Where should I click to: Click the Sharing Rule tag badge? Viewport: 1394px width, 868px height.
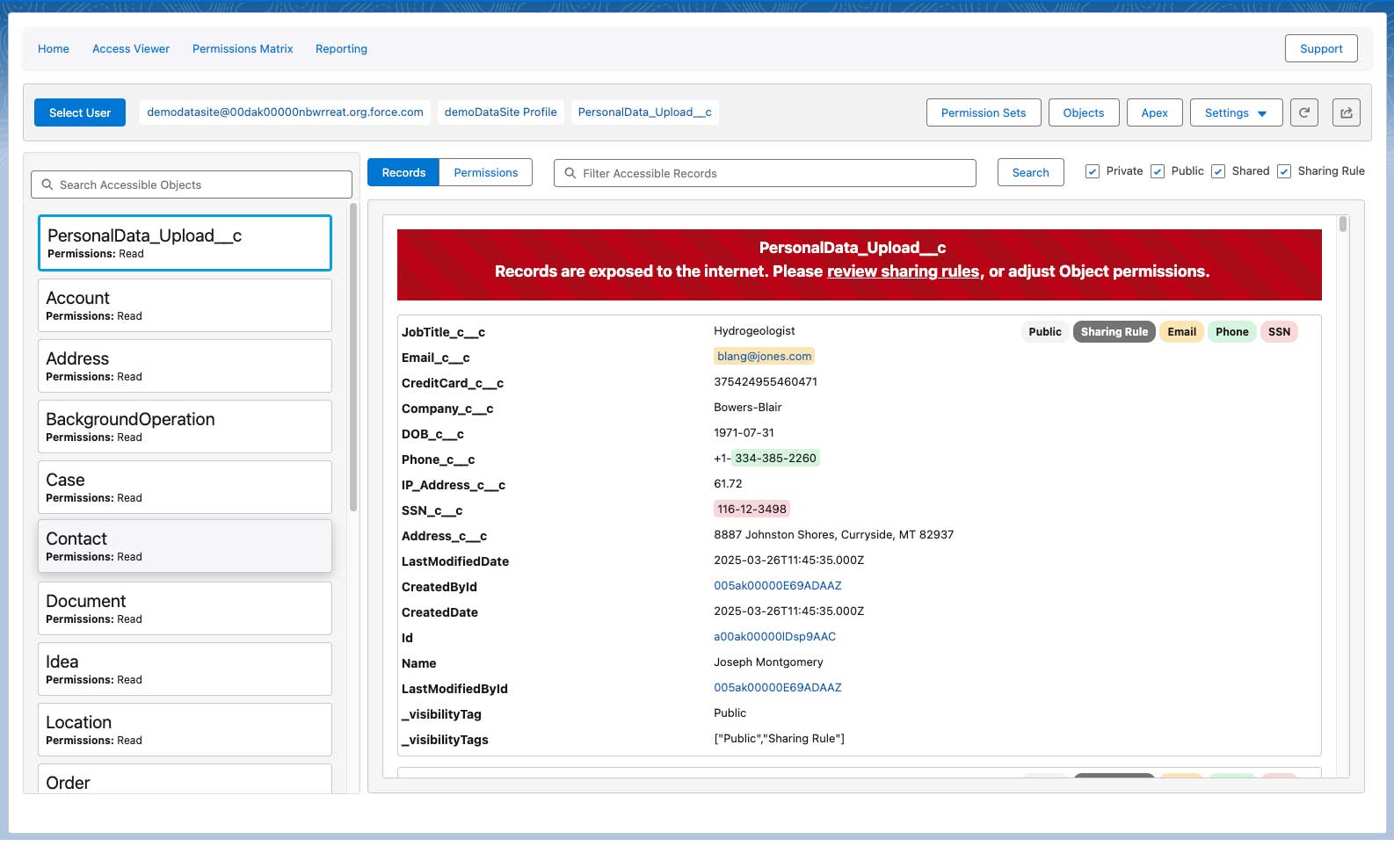coord(1114,332)
